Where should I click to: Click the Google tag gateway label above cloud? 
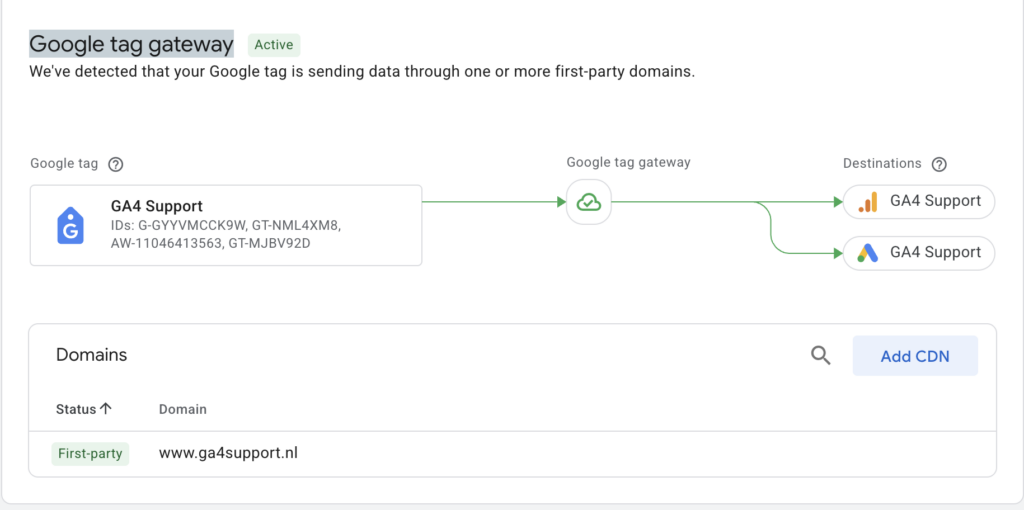(628, 162)
